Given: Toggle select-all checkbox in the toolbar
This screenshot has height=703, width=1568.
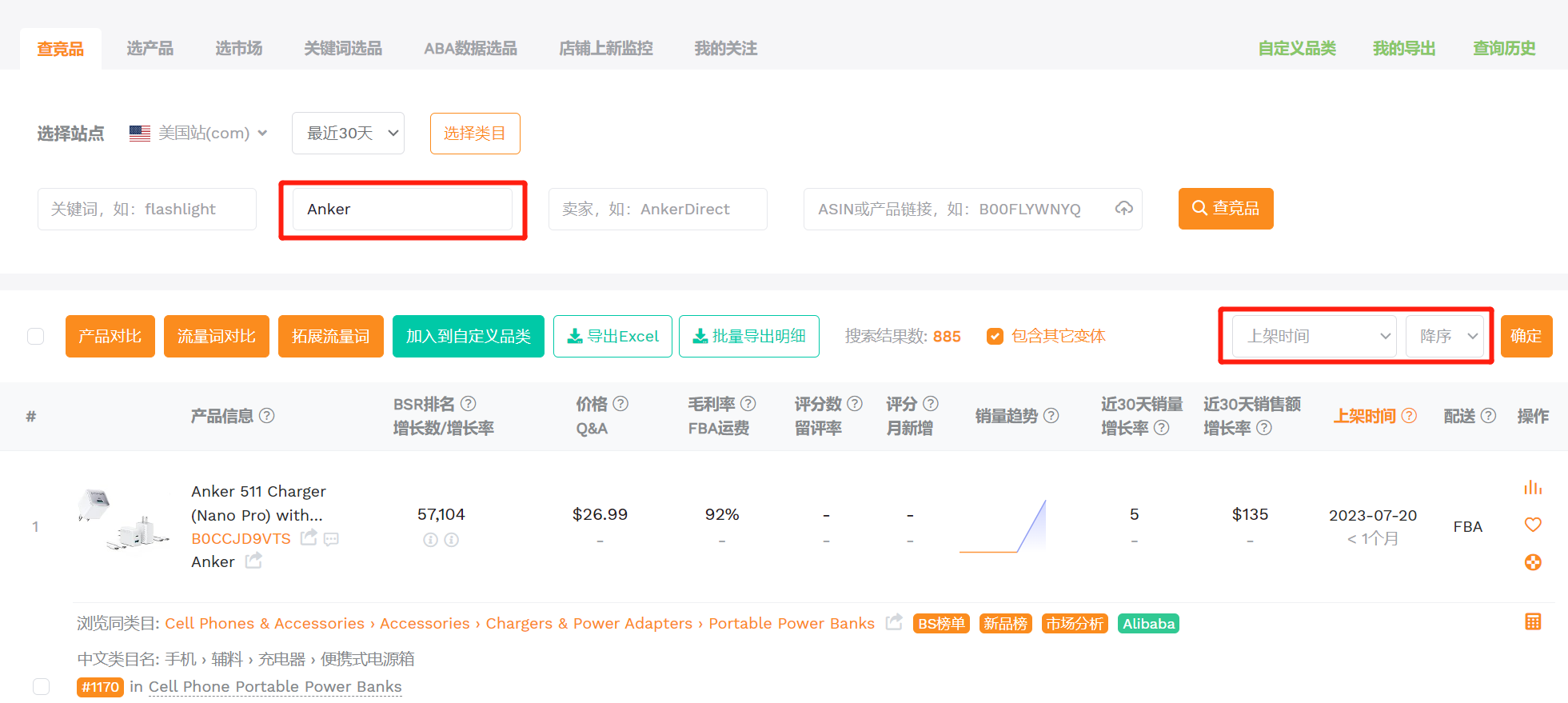Looking at the screenshot, I should (x=36, y=336).
